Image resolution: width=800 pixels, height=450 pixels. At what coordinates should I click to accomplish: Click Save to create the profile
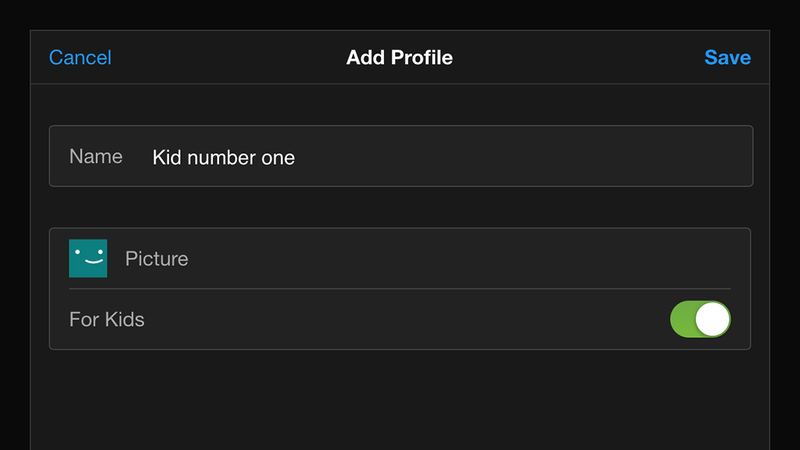(728, 58)
